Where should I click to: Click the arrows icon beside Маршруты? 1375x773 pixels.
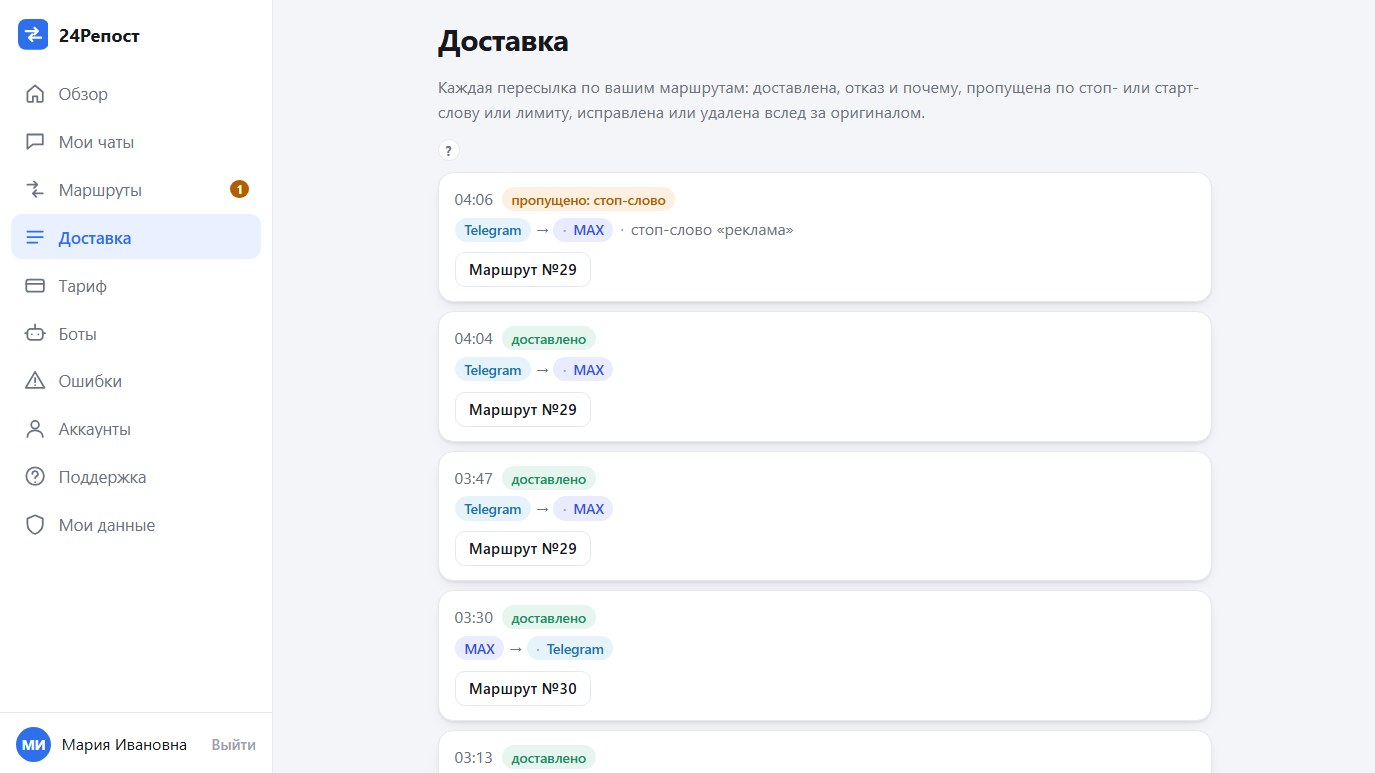tap(35, 190)
